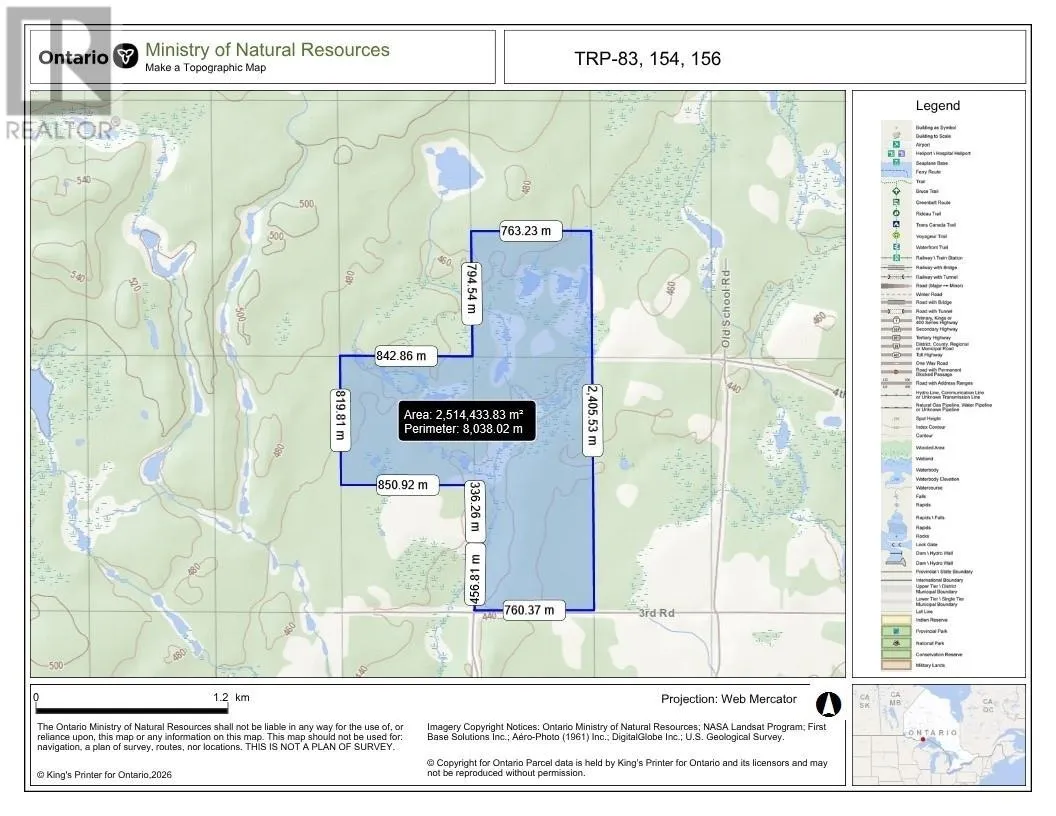Click the TRP-83, 154, 156 title
This screenshot has width=1056, height=816.
(x=647, y=59)
